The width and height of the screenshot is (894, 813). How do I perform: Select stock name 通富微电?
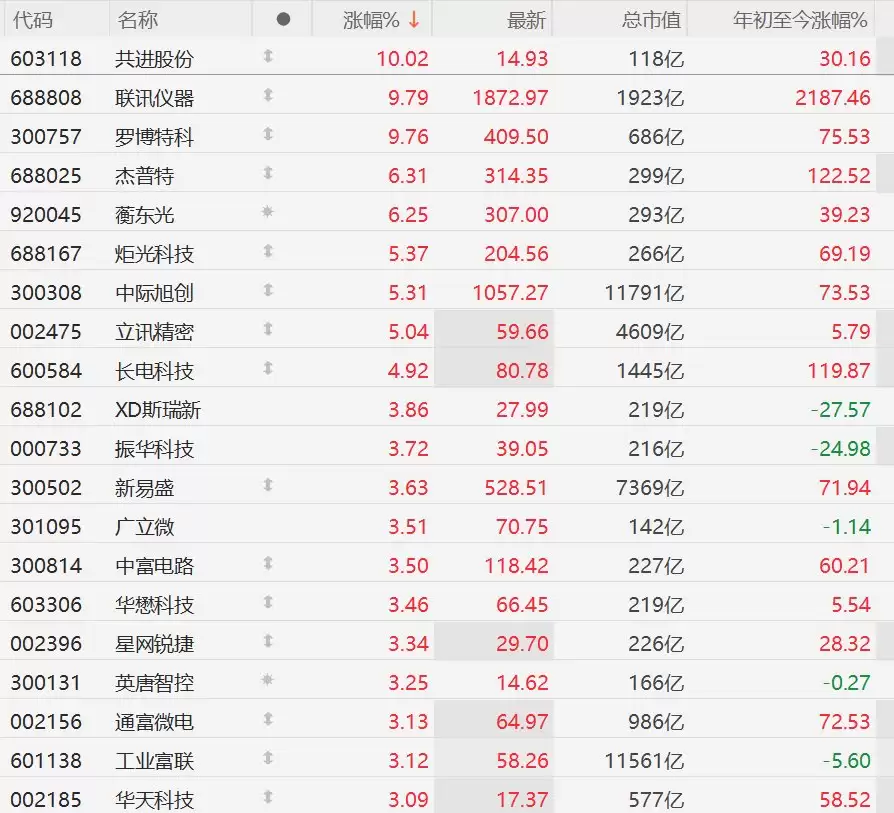155,722
